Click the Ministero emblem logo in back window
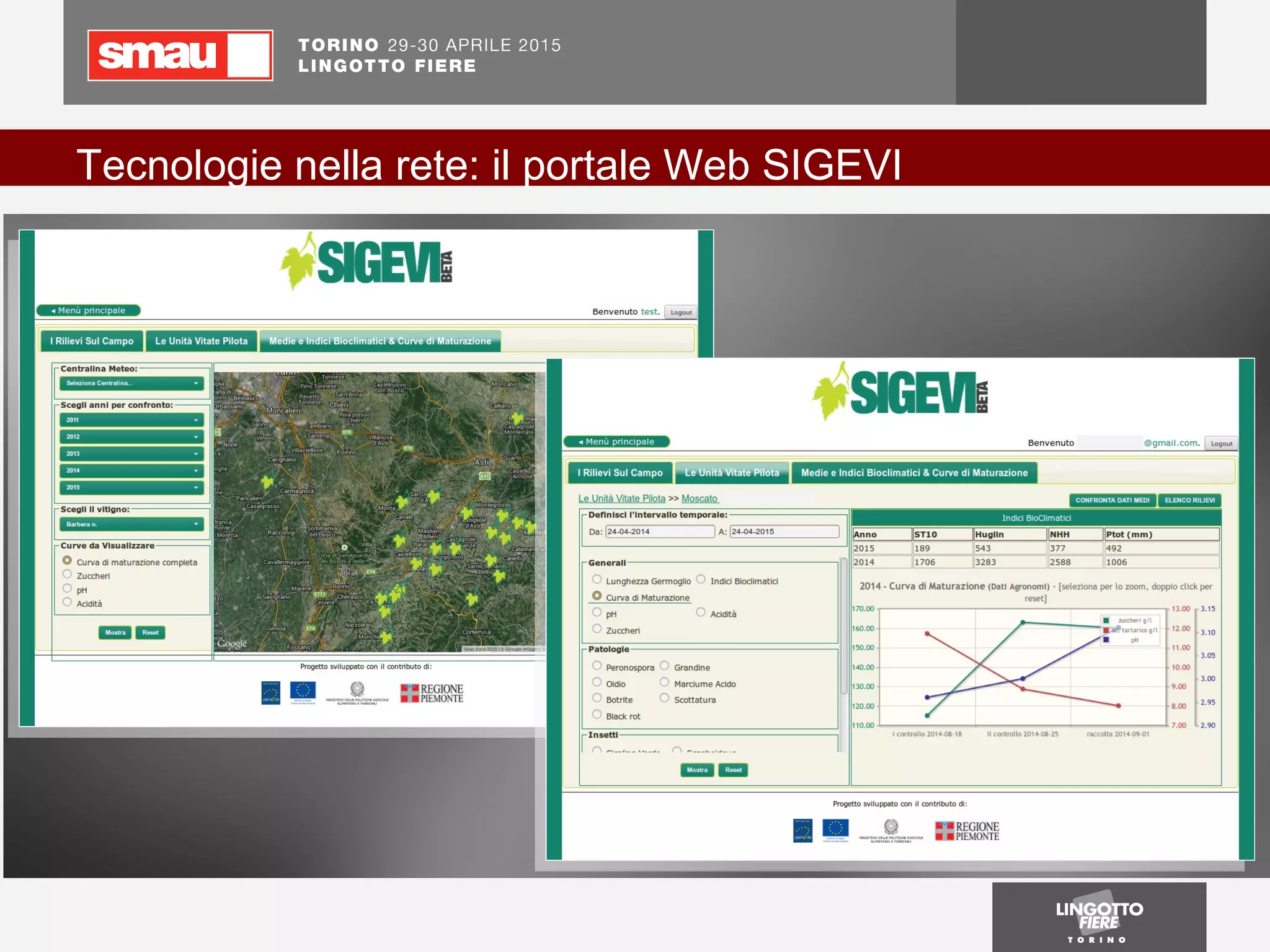The height and width of the screenshot is (952, 1270). coord(357,693)
